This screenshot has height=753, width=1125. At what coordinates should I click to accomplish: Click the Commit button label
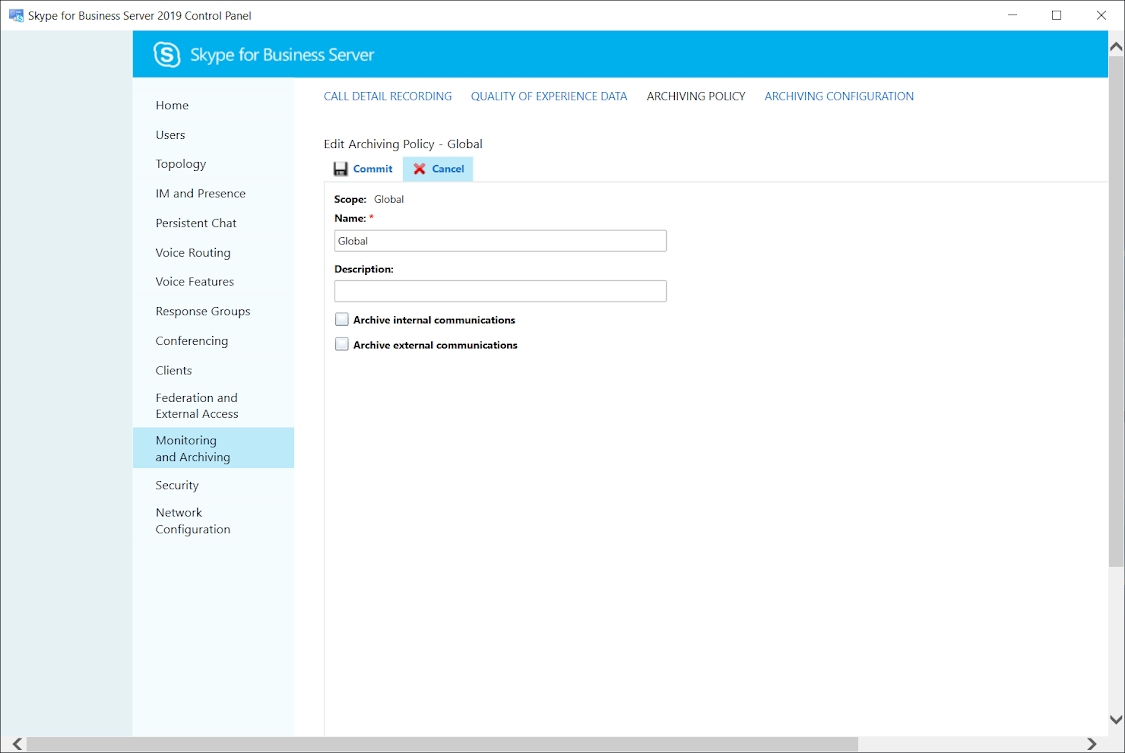coord(373,169)
